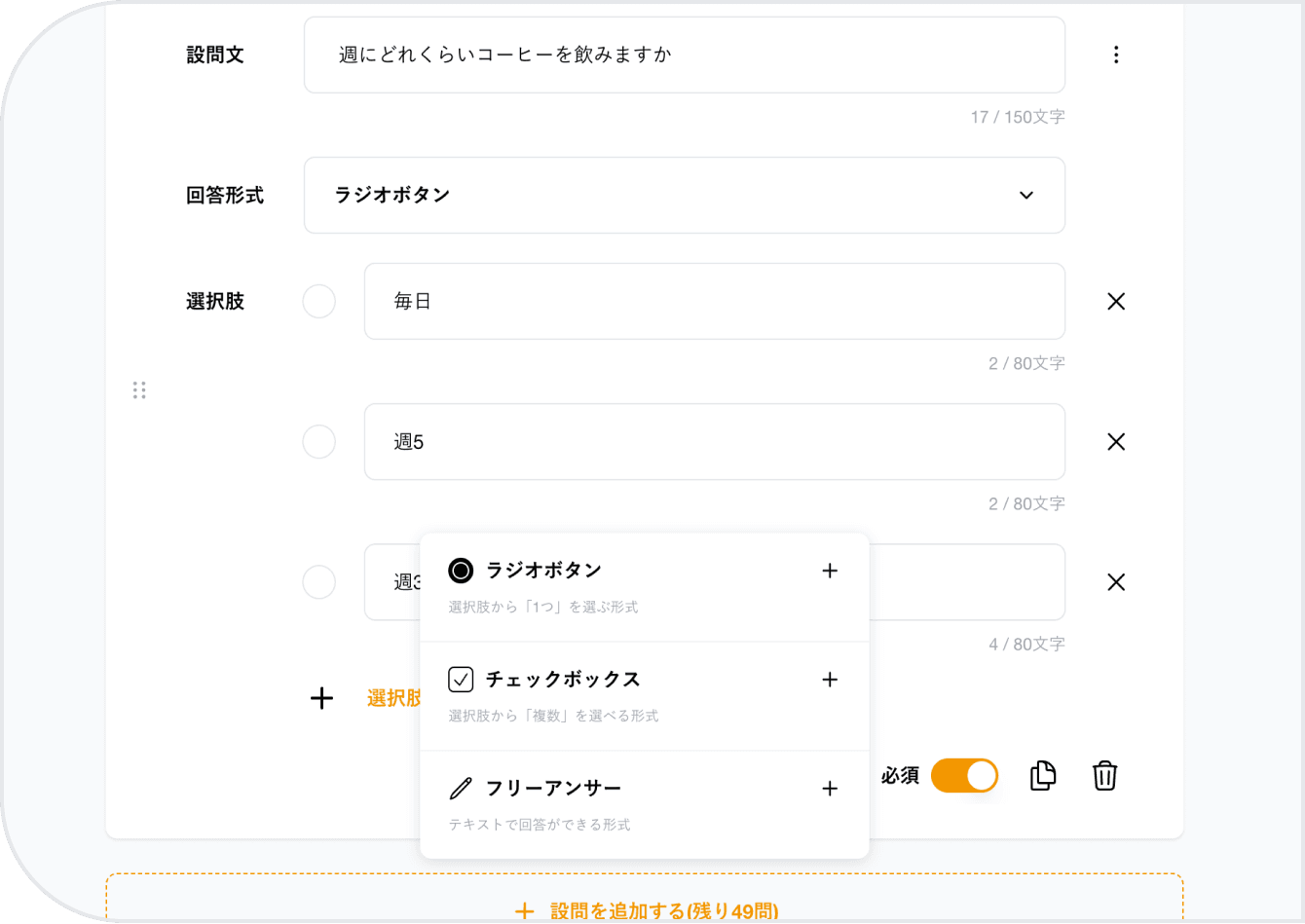Select the radio button beside 週5
The height and width of the screenshot is (924, 1305).
[x=318, y=442]
